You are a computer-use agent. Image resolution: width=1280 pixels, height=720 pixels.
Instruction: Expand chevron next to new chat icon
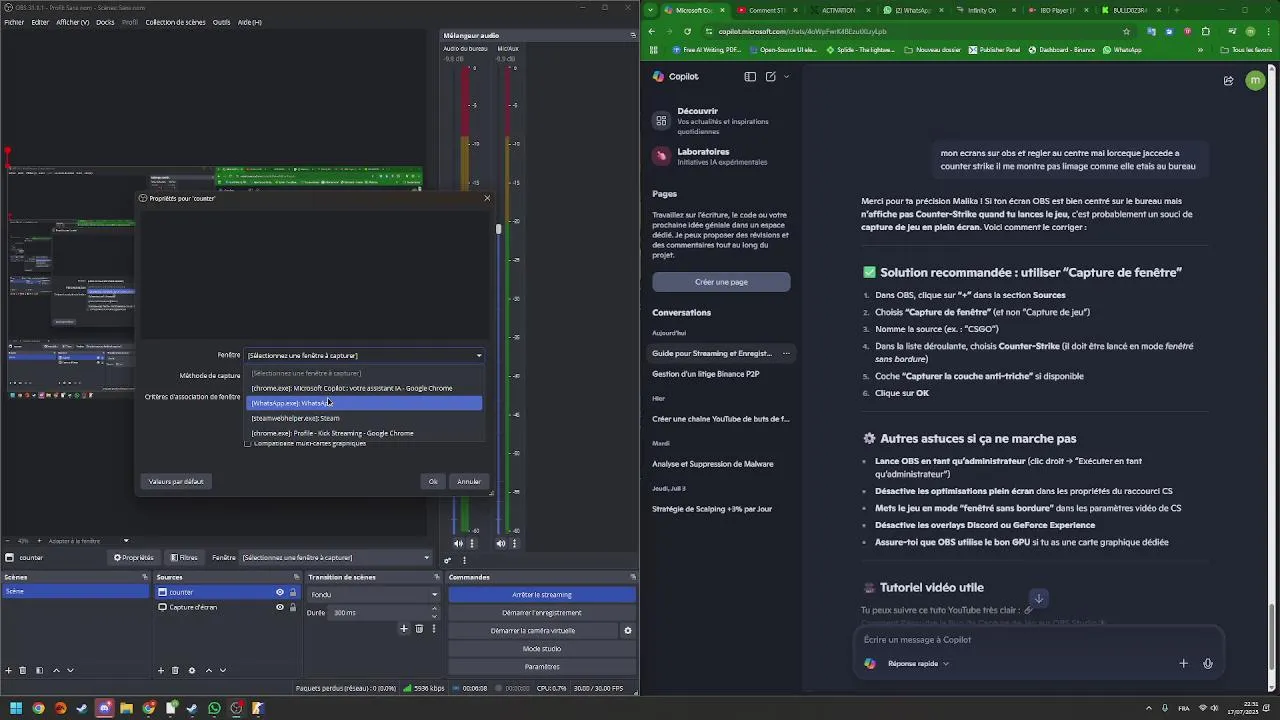786,76
